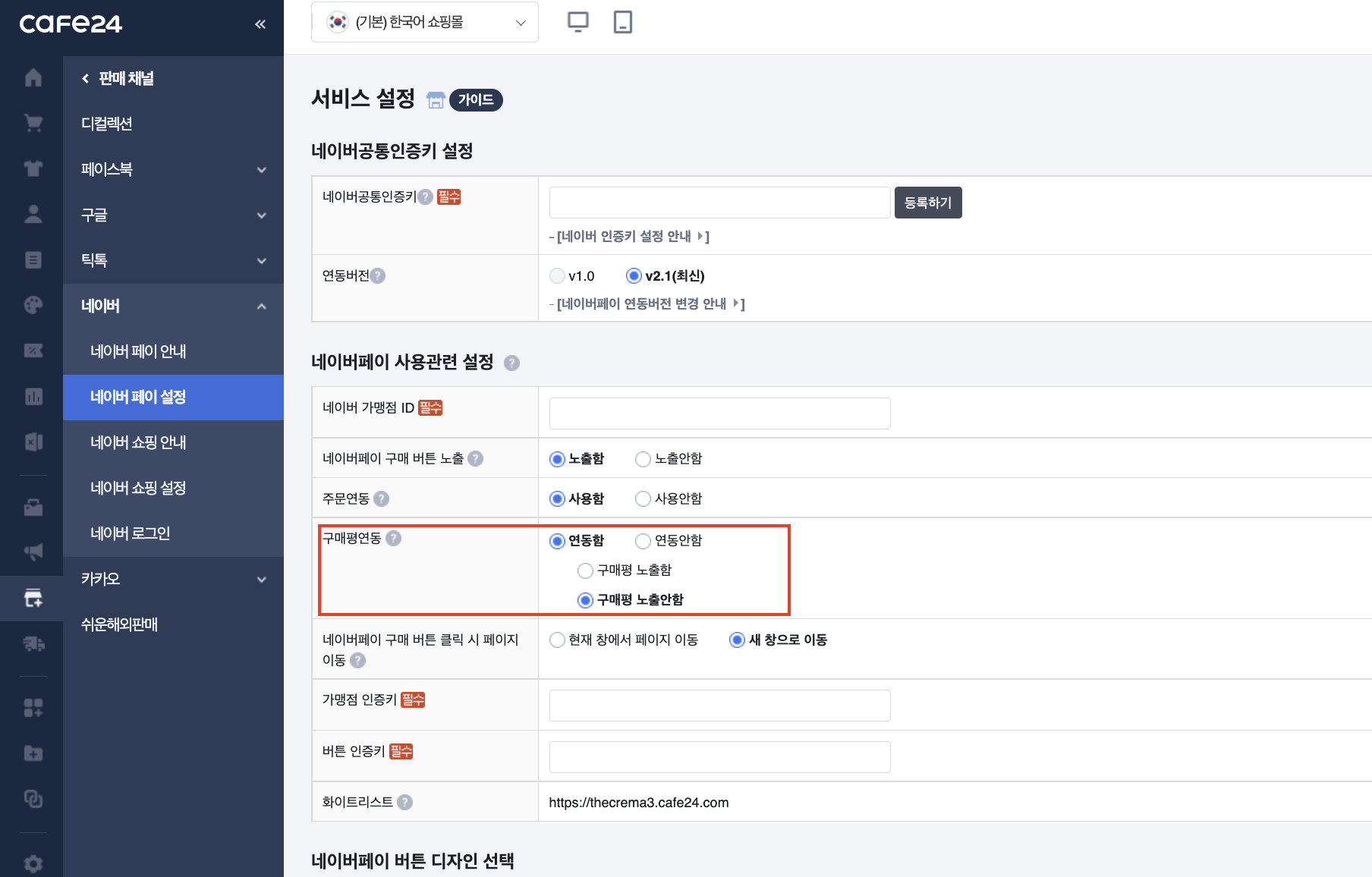Open person customers icon
The height and width of the screenshot is (877, 1372).
pos(33,214)
